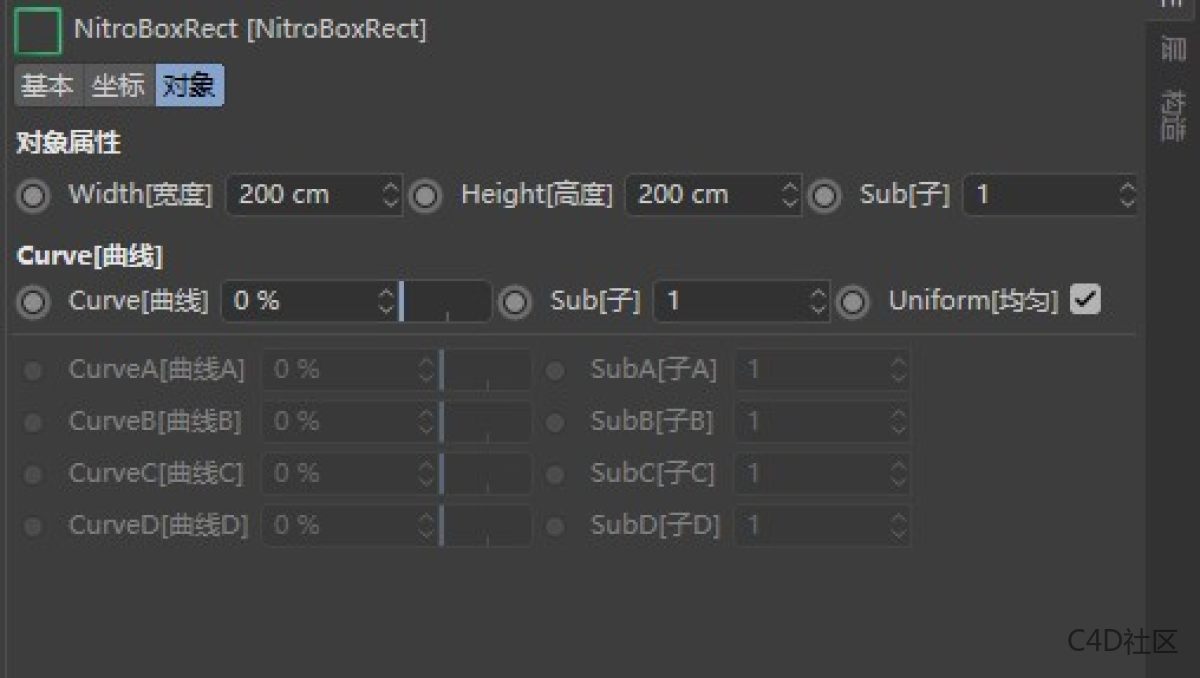Viewport: 1200px width, 678px height.
Task: Click the keyframe dot beside the Curve section Sub[子]
Action: tap(516, 301)
